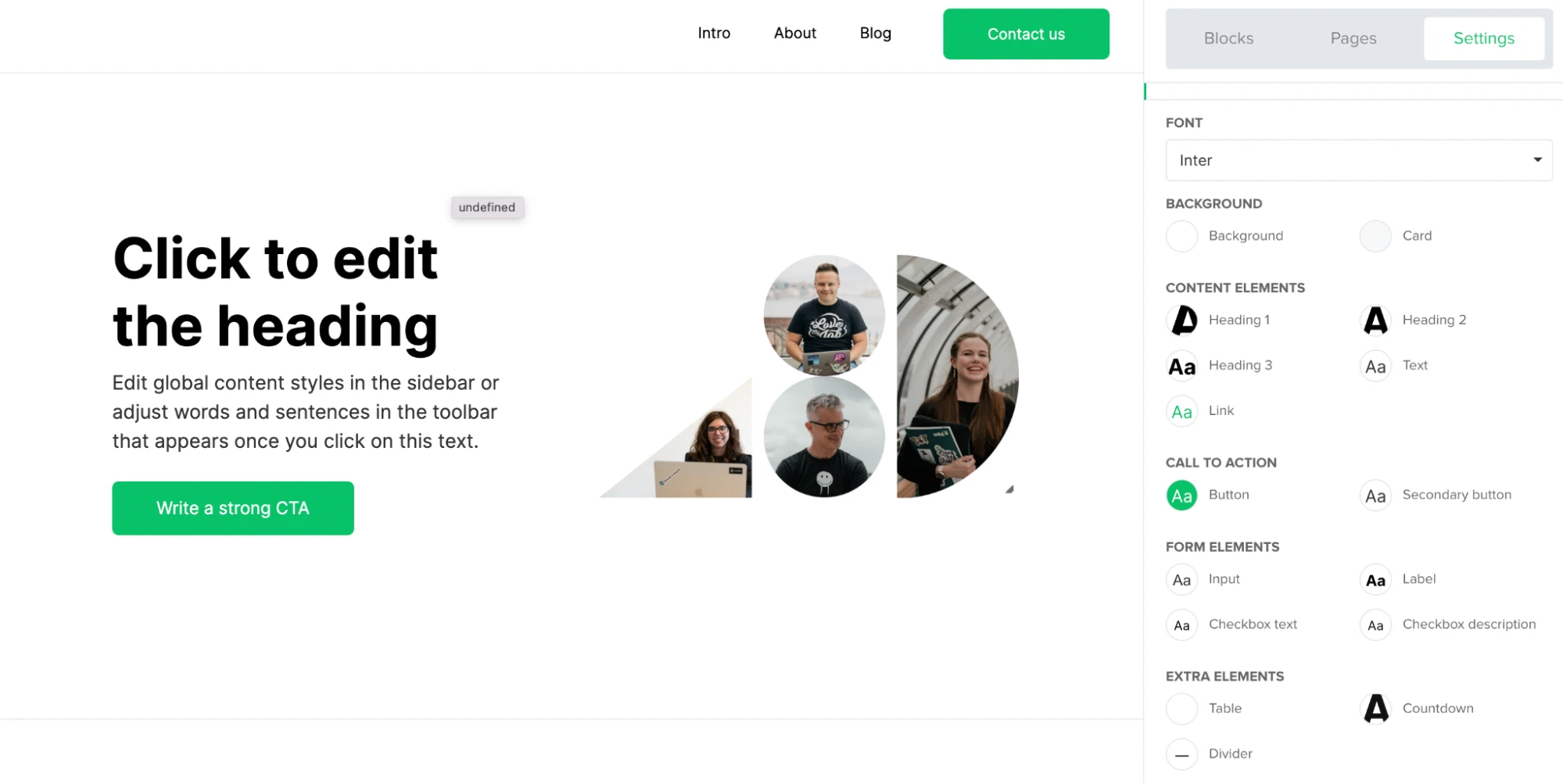The image size is (1563, 784).
Task: Open the Settings tab
Action: (1483, 38)
